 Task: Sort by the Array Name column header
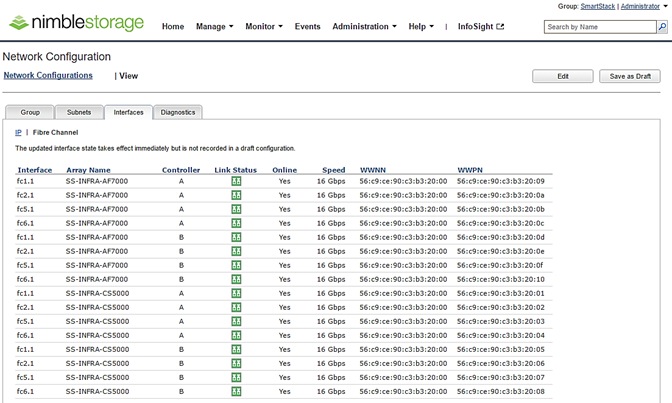88,170
